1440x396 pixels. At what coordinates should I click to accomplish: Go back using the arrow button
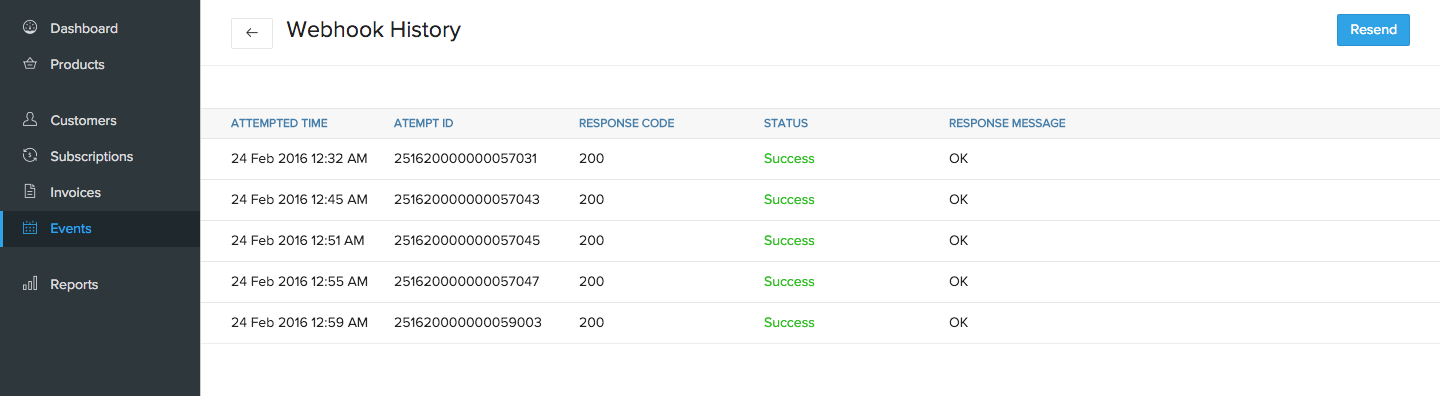coord(252,32)
